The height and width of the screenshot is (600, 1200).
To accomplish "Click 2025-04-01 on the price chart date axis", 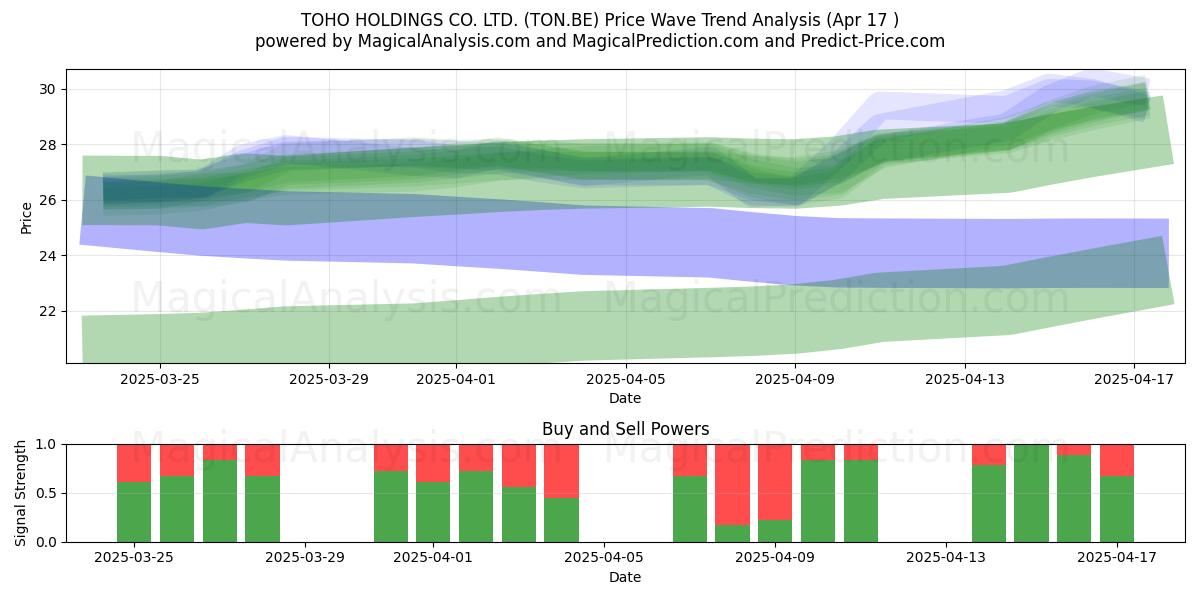I will click(x=456, y=379).
